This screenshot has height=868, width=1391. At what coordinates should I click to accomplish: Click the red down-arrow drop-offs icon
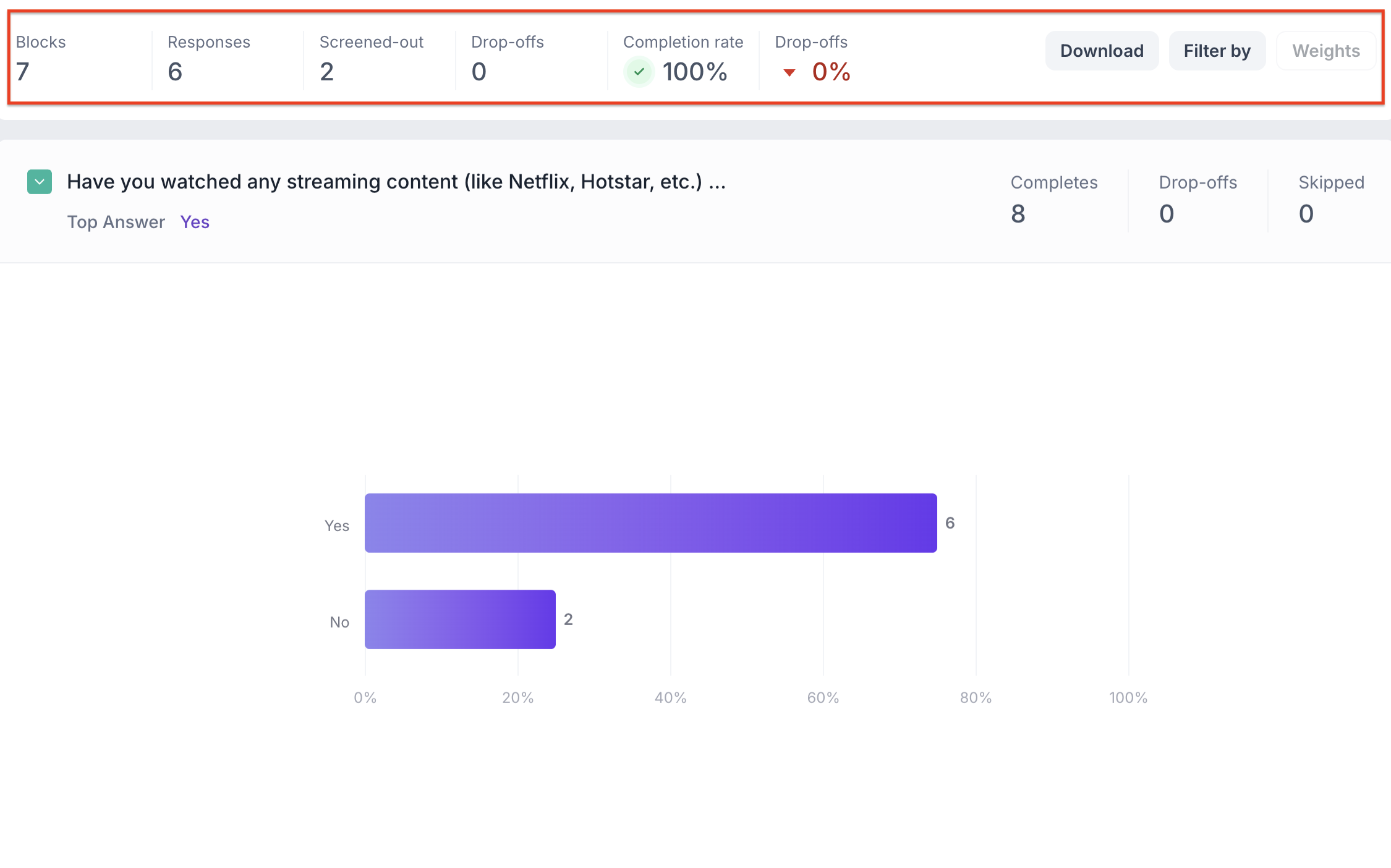pyautogui.click(x=789, y=72)
